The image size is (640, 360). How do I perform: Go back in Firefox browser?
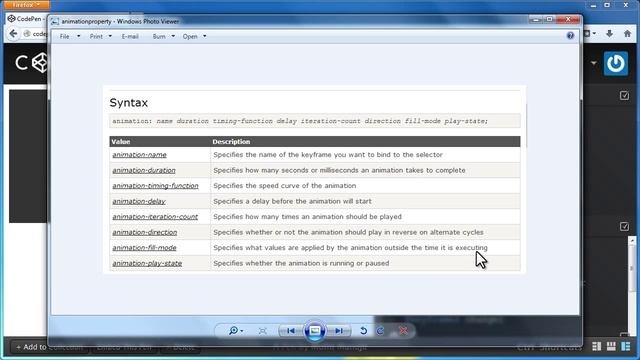pos(13,33)
